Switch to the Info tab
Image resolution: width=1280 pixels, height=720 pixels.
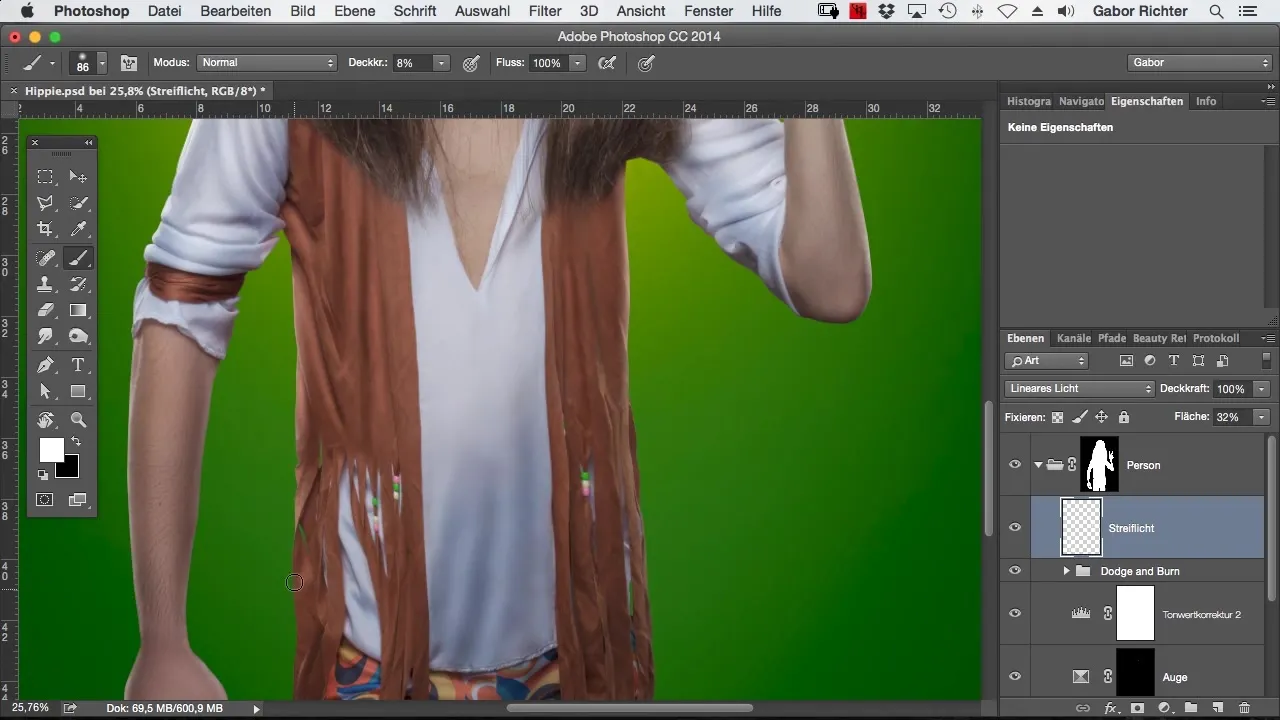[1206, 101]
